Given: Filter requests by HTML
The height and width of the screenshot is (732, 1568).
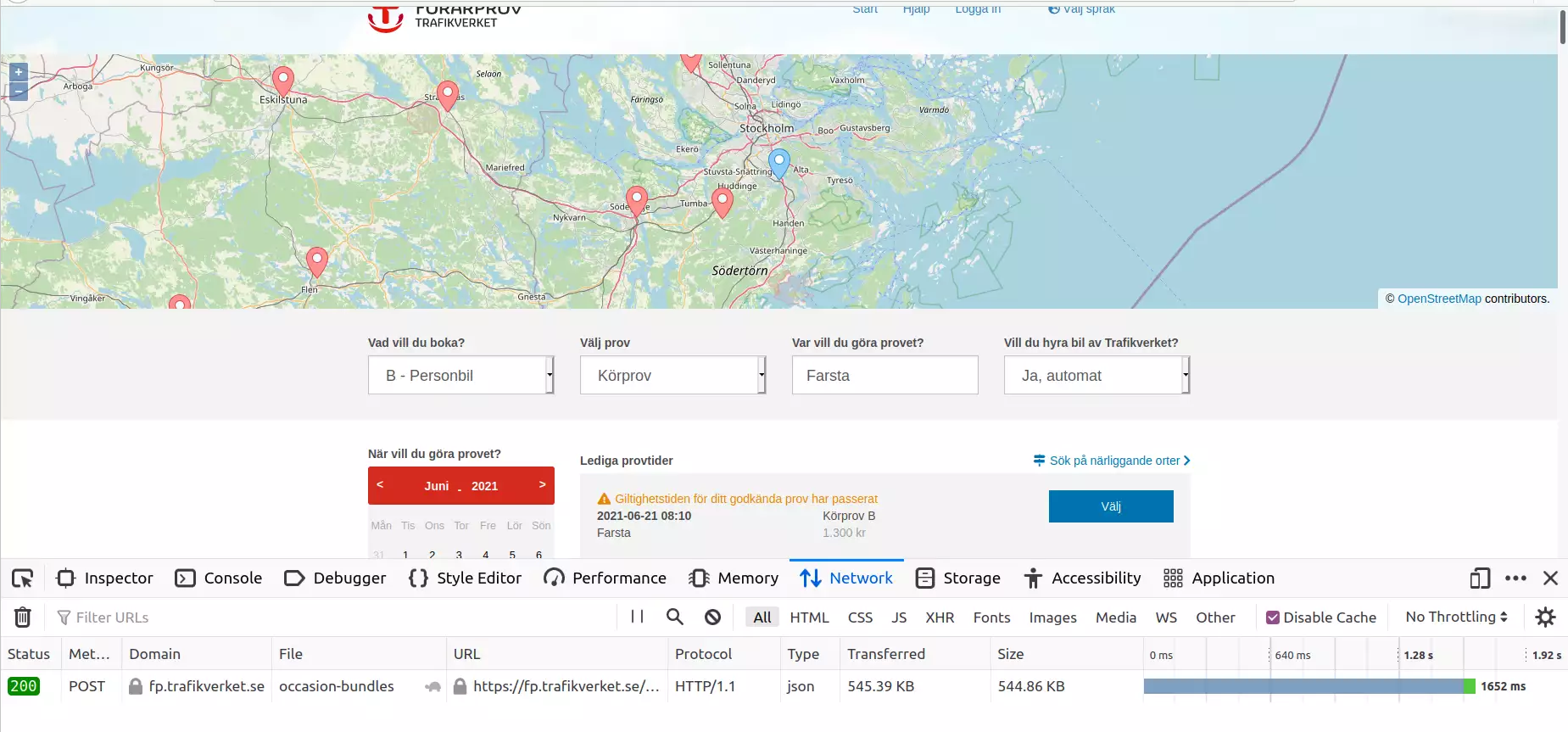Looking at the screenshot, I should click(x=809, y=617).
